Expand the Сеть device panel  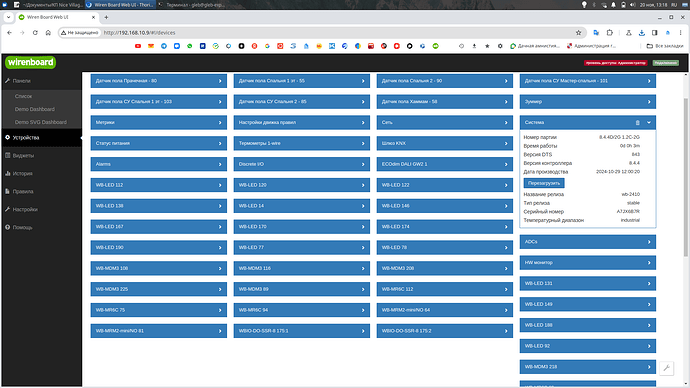(444, 122)
